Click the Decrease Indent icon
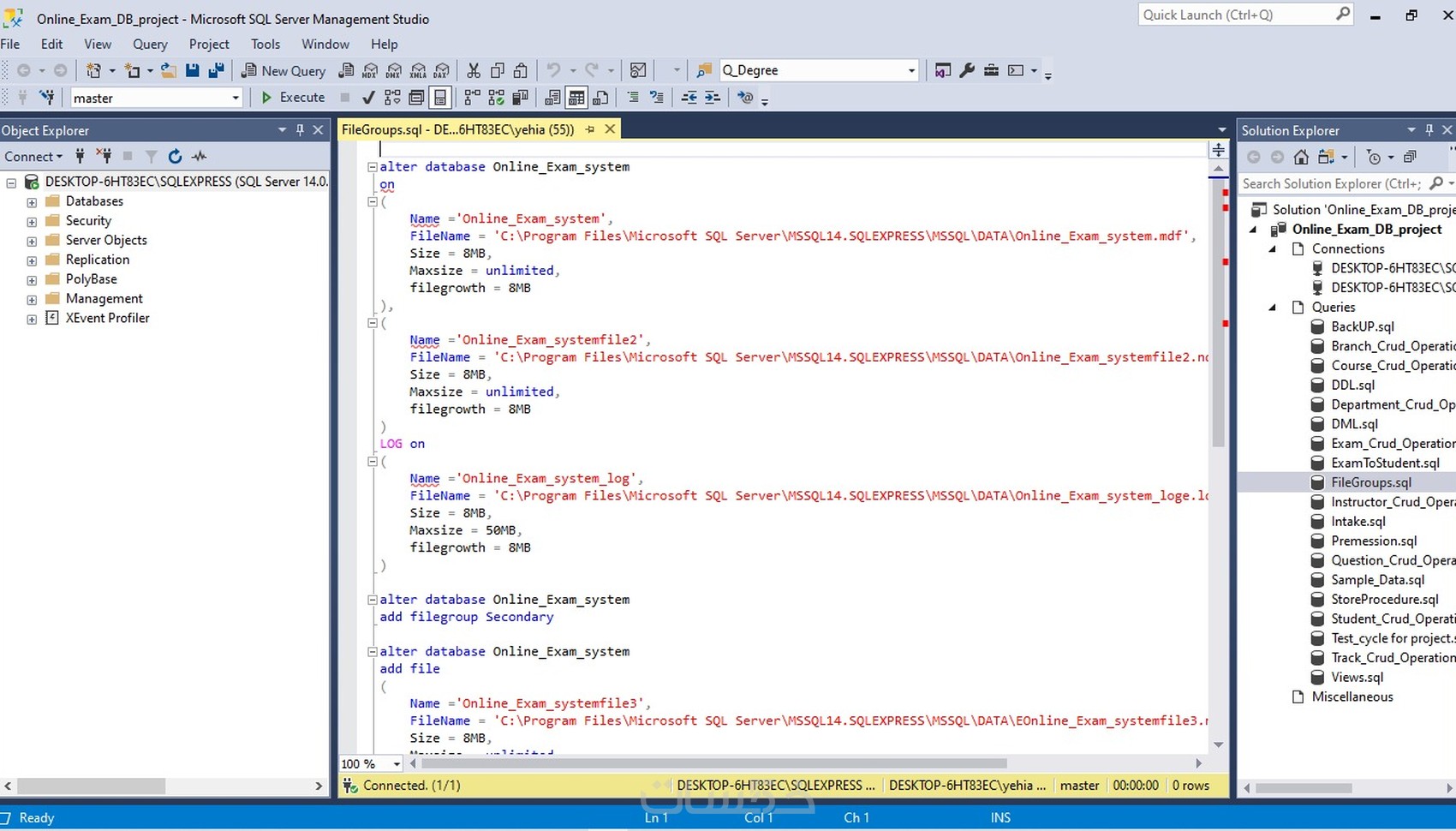 (x=689, y=98)
